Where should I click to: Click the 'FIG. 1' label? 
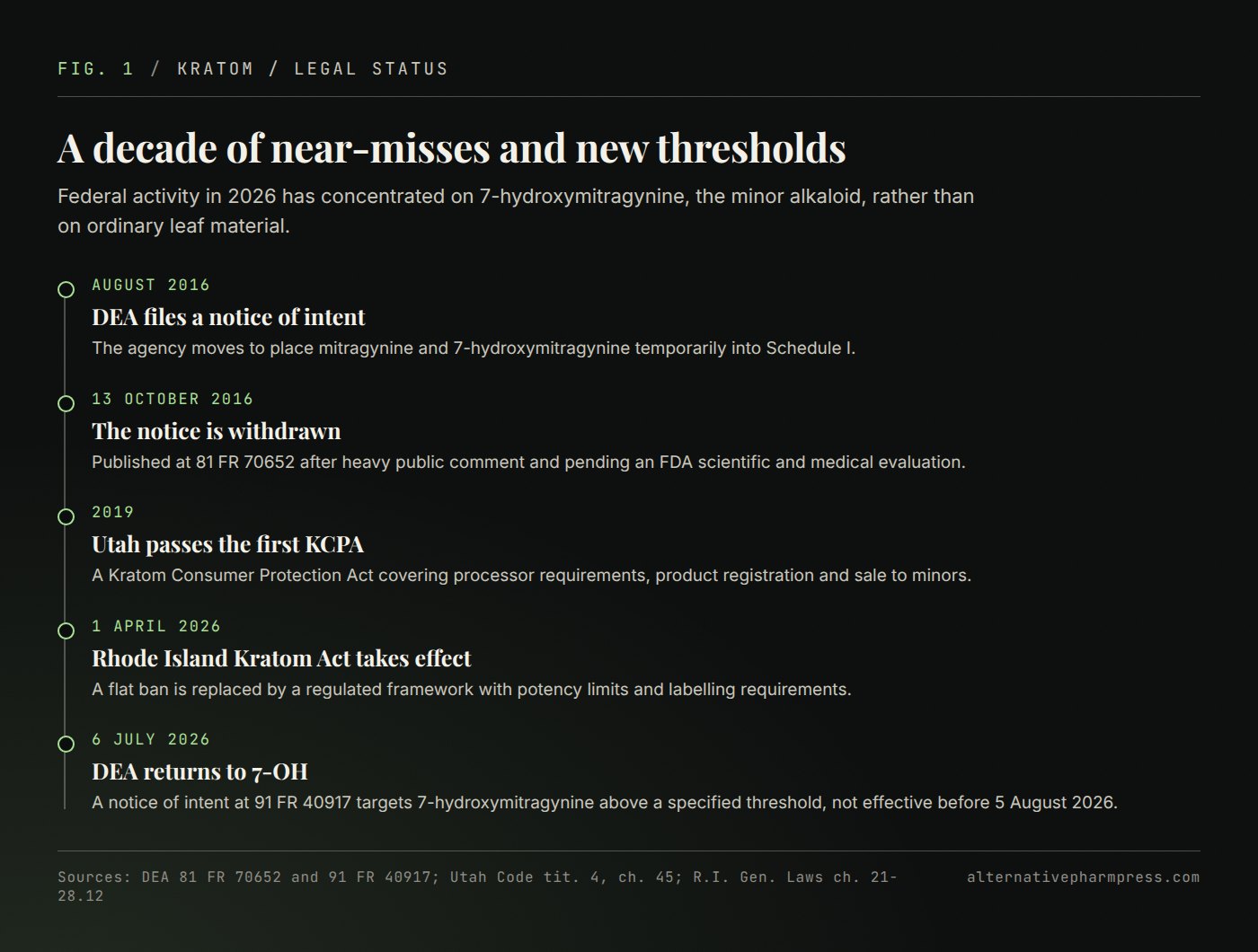point(96,69)
